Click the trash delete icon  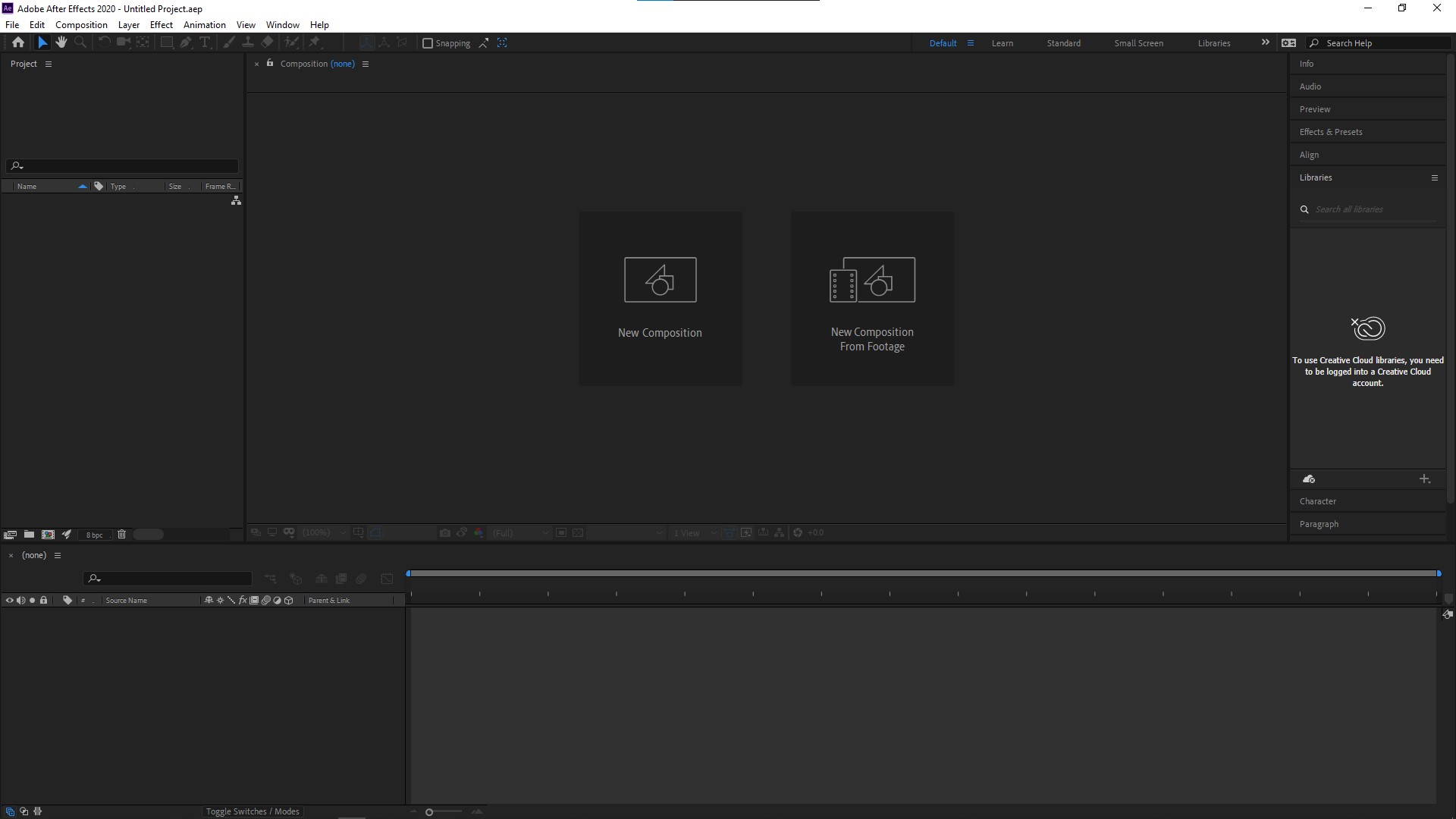pos(121,535)
